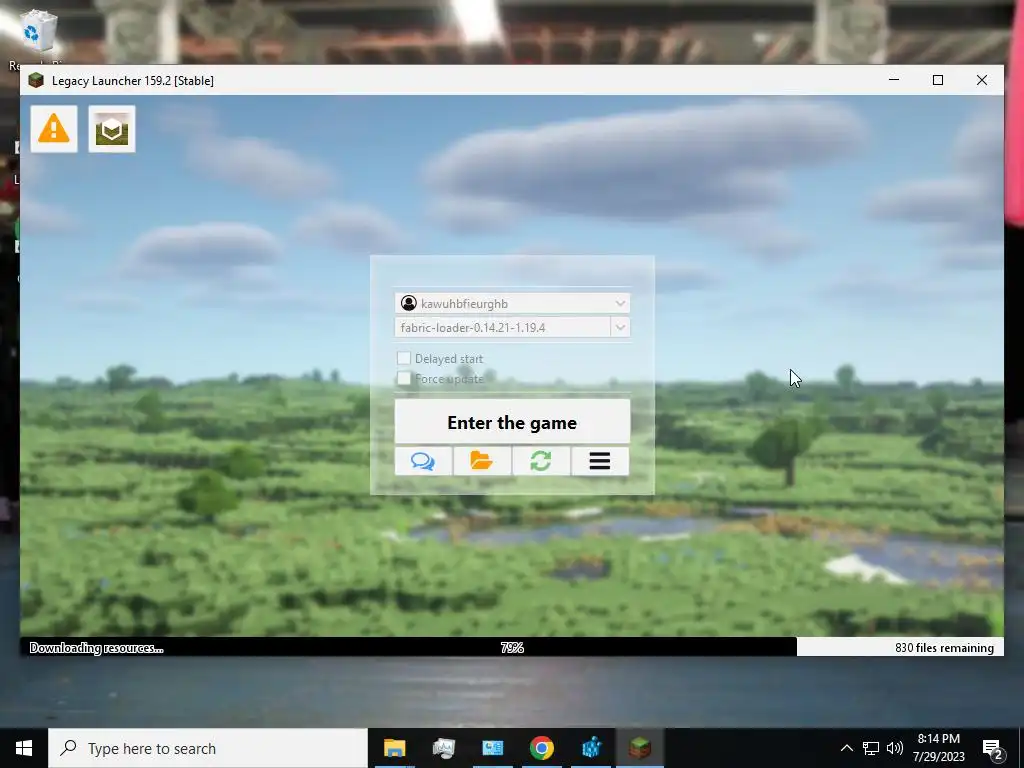This screenshot has height=768, width=1024.
Task: Open the taskbar control panel icon
Action: point(492,748)
